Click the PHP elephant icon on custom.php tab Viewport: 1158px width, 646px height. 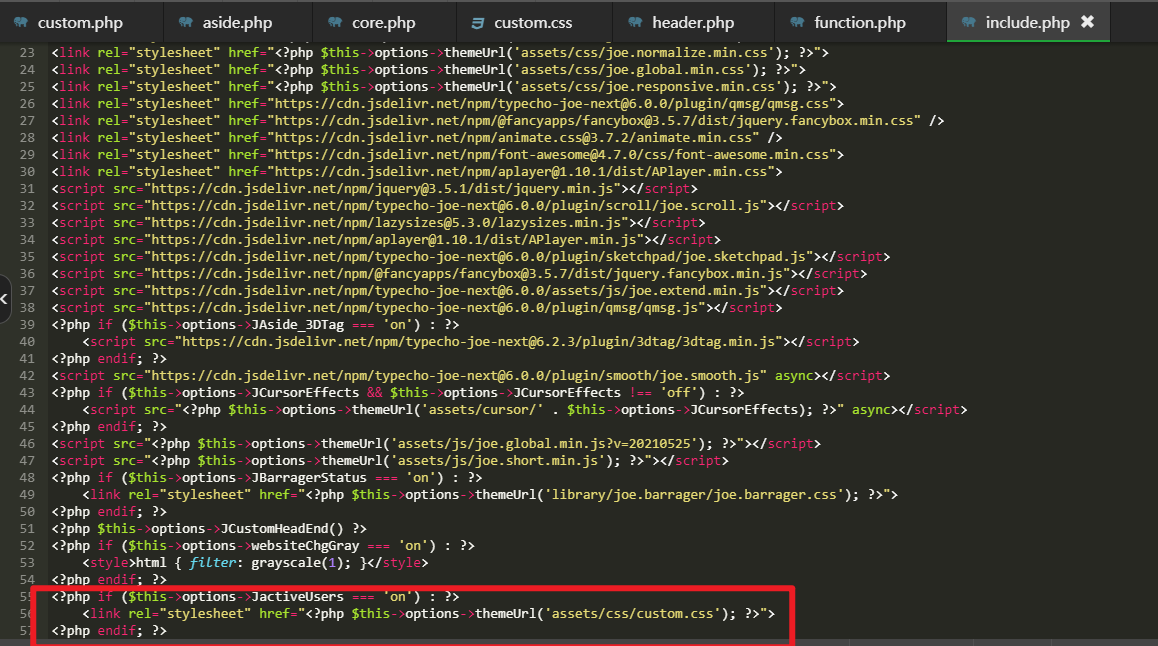(21, 22)
